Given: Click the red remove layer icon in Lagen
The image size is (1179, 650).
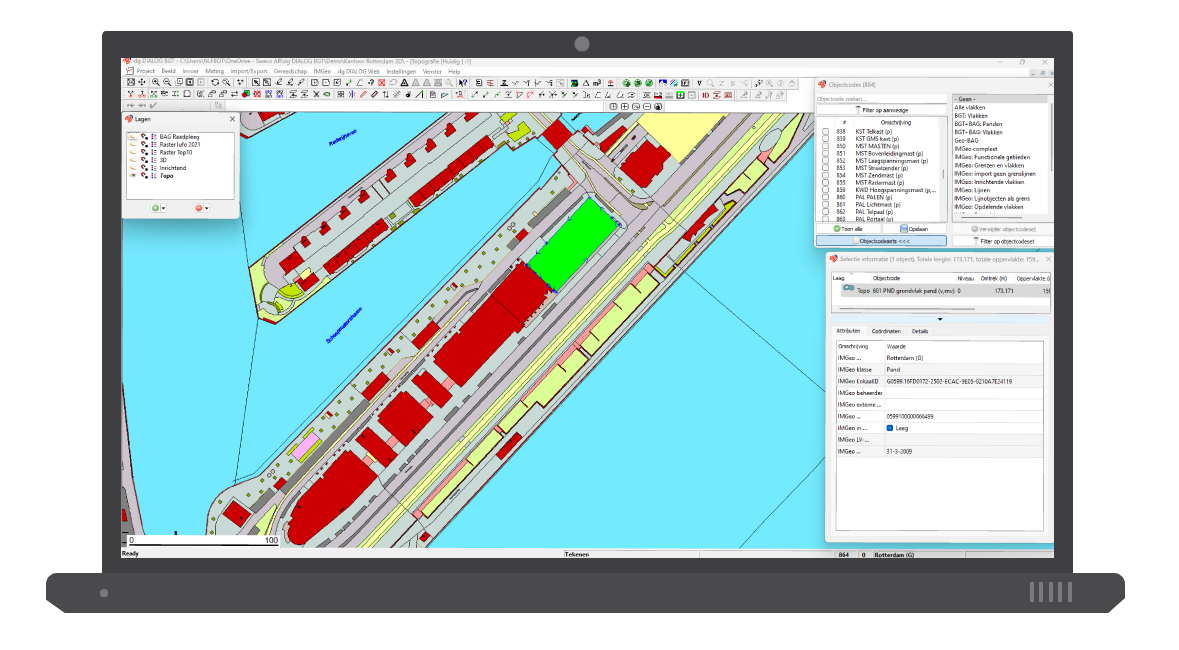Looking at the screenshot, I should (x=198, y=208).
